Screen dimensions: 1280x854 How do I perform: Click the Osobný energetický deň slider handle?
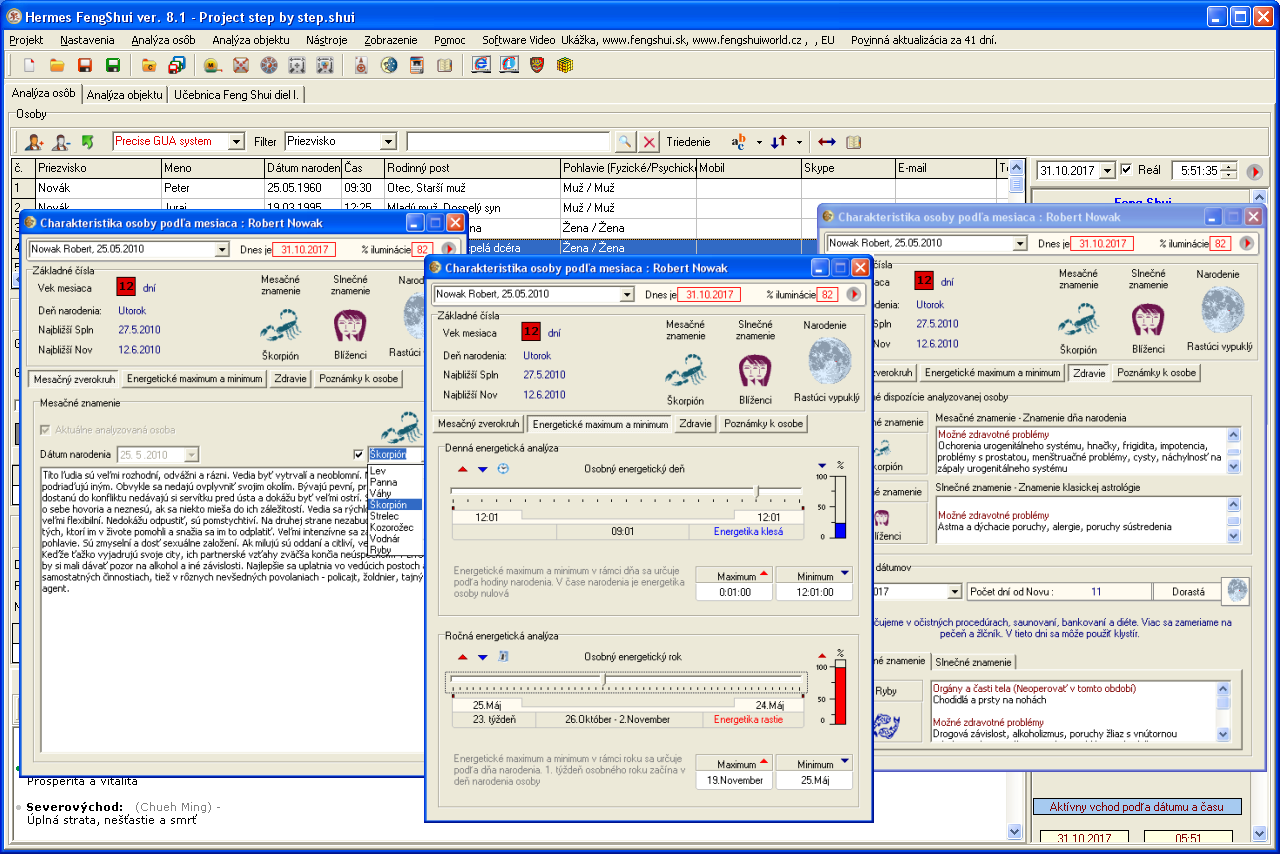click(x=756, y=491)
